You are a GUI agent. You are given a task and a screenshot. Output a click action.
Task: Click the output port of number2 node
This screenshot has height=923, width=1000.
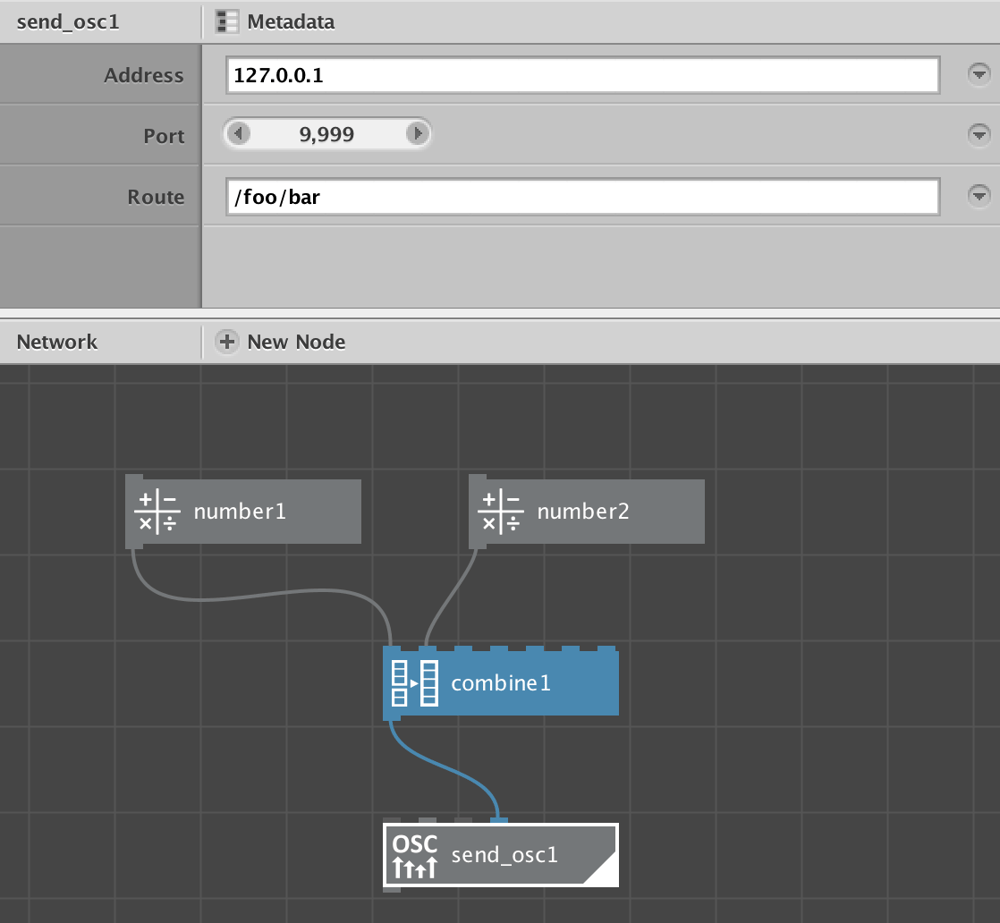[x=478, y=545]
